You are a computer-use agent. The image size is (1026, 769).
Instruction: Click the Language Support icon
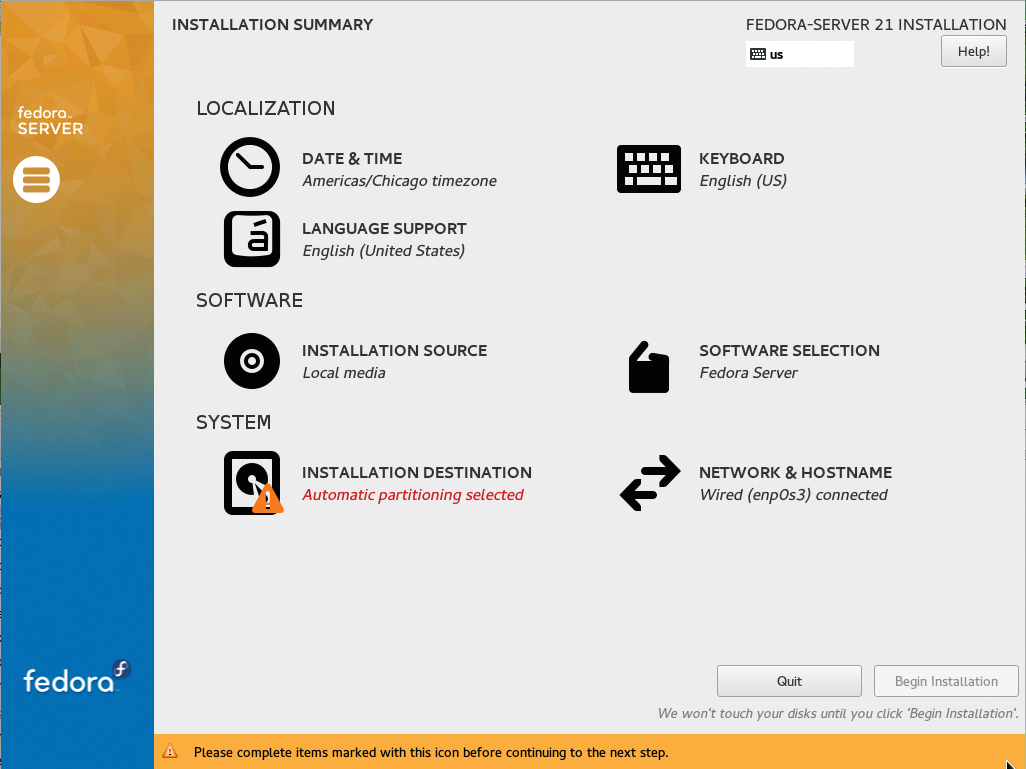click(x=251, y=239)
